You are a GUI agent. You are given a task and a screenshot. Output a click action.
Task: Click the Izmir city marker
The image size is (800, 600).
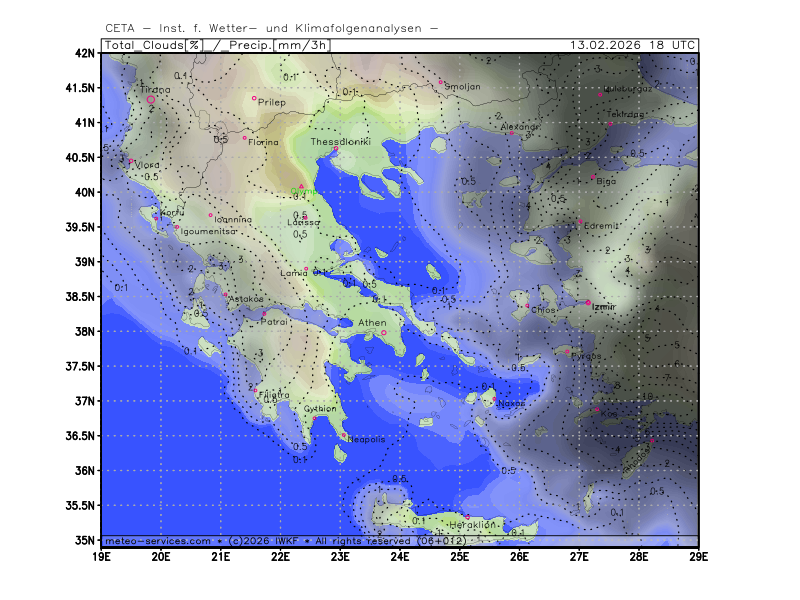point(588,302)
